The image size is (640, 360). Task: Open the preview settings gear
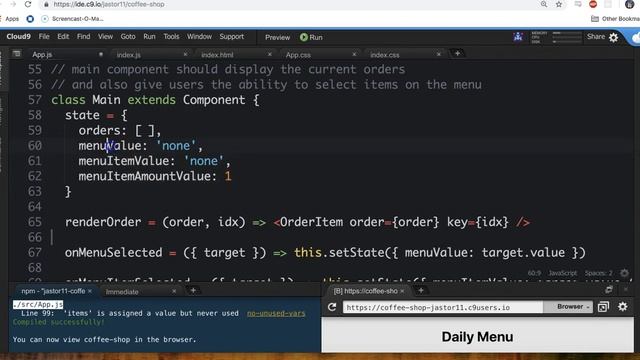(622, 307)
